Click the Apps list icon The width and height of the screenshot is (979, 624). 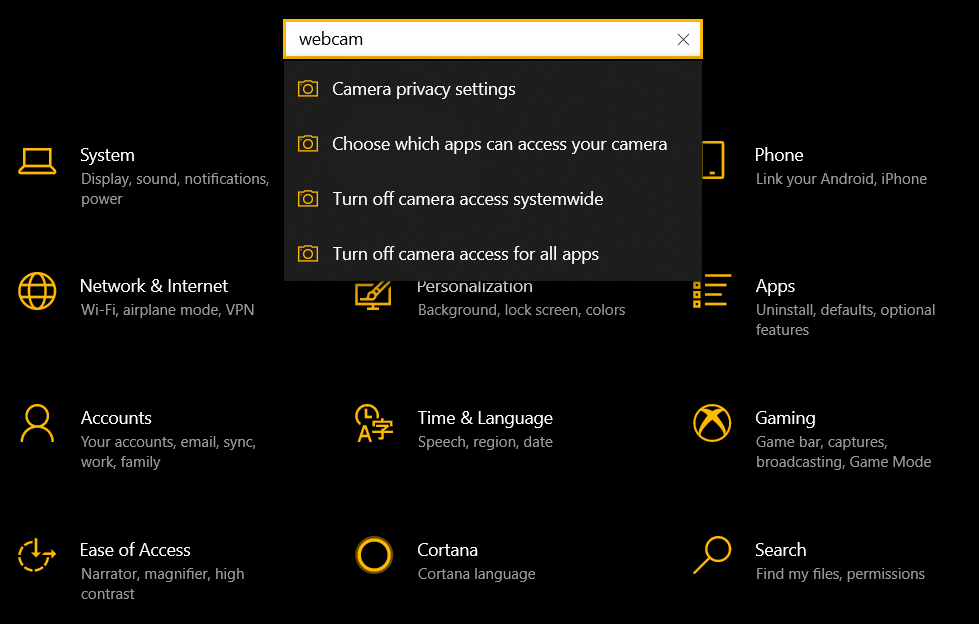coord(712,291)
